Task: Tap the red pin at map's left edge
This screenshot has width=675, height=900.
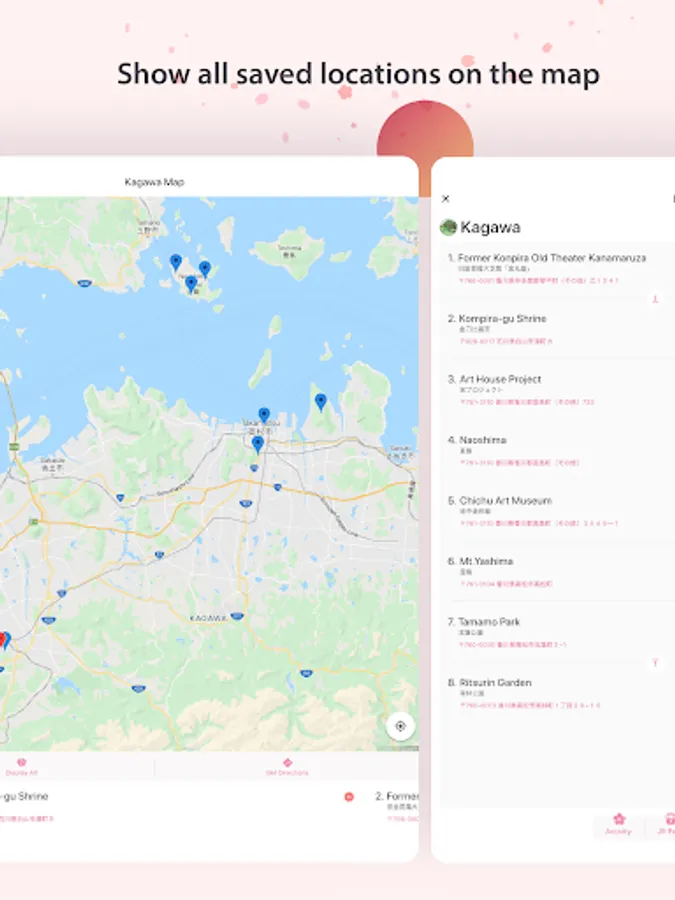Action: tap(2, 641)
